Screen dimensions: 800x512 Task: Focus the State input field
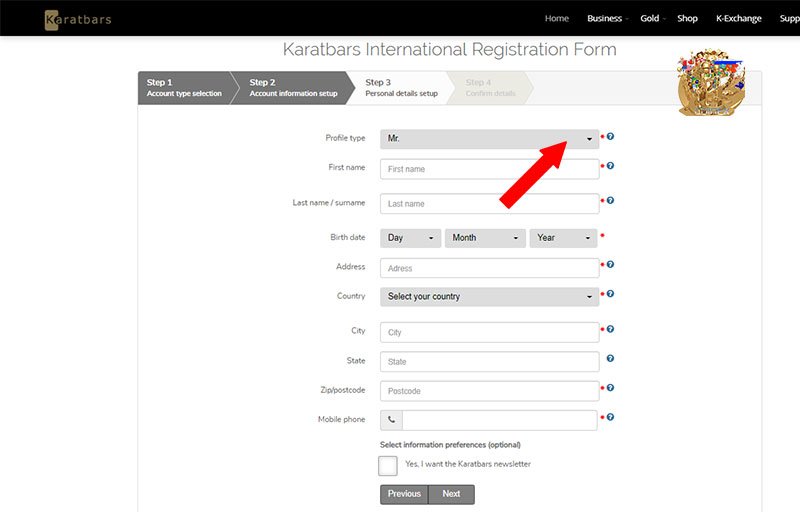(x=489, y=362)
